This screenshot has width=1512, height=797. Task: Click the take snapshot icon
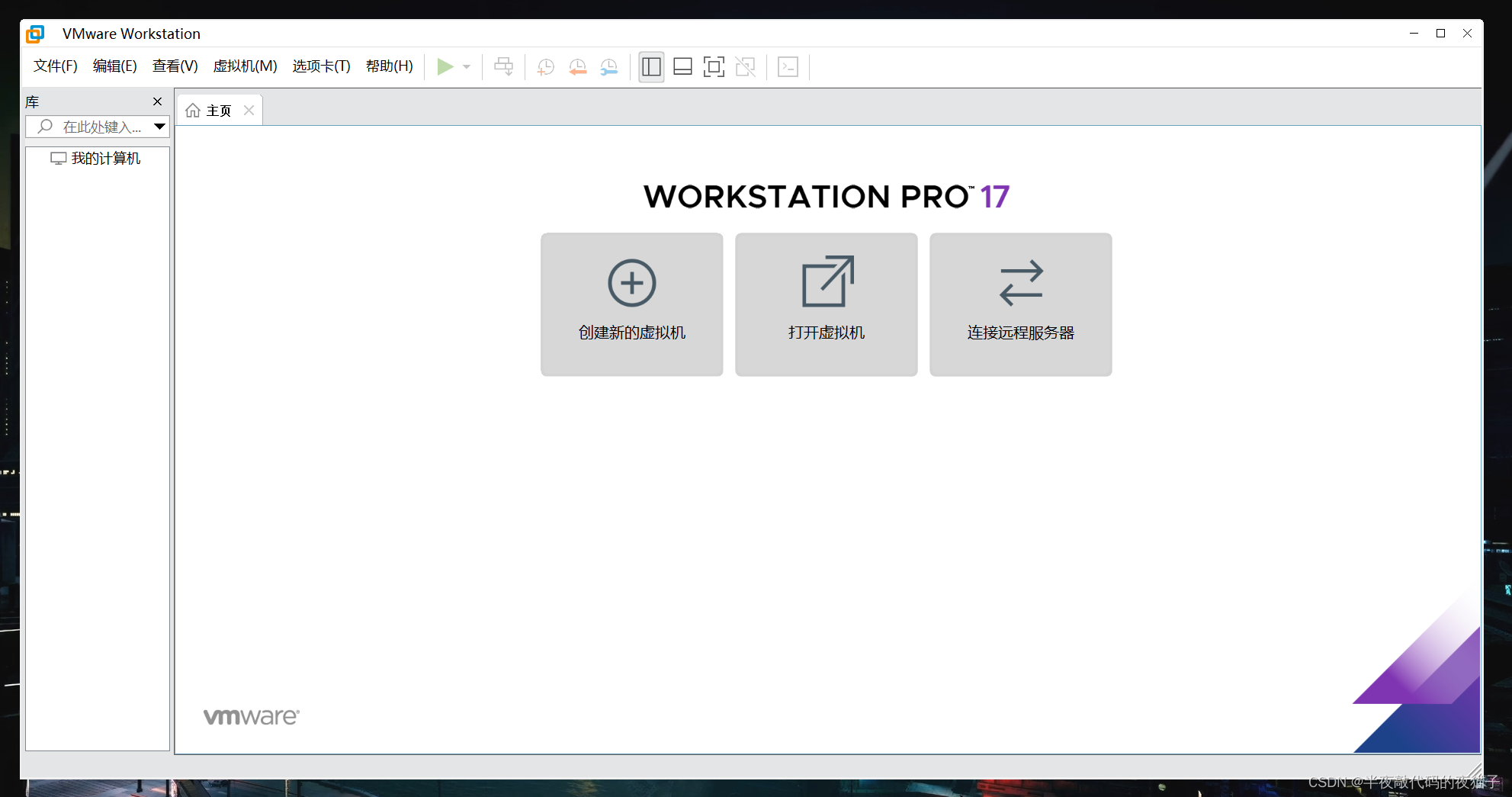[x=546, y=67]
